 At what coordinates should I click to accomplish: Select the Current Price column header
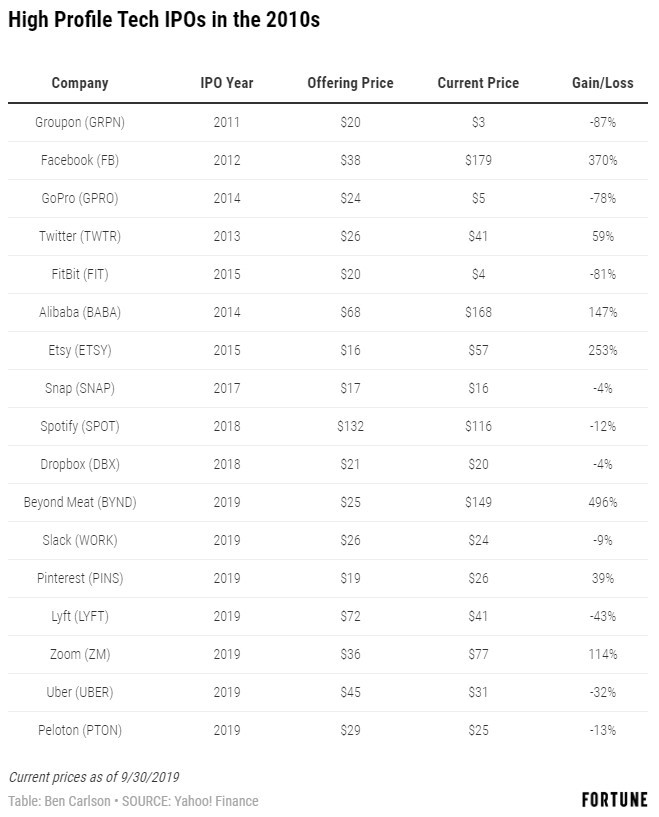click(478, 83)
